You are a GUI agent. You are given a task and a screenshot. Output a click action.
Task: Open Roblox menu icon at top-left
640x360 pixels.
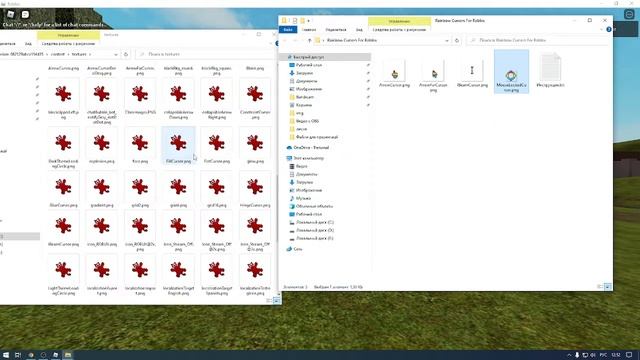coord(11,14)
